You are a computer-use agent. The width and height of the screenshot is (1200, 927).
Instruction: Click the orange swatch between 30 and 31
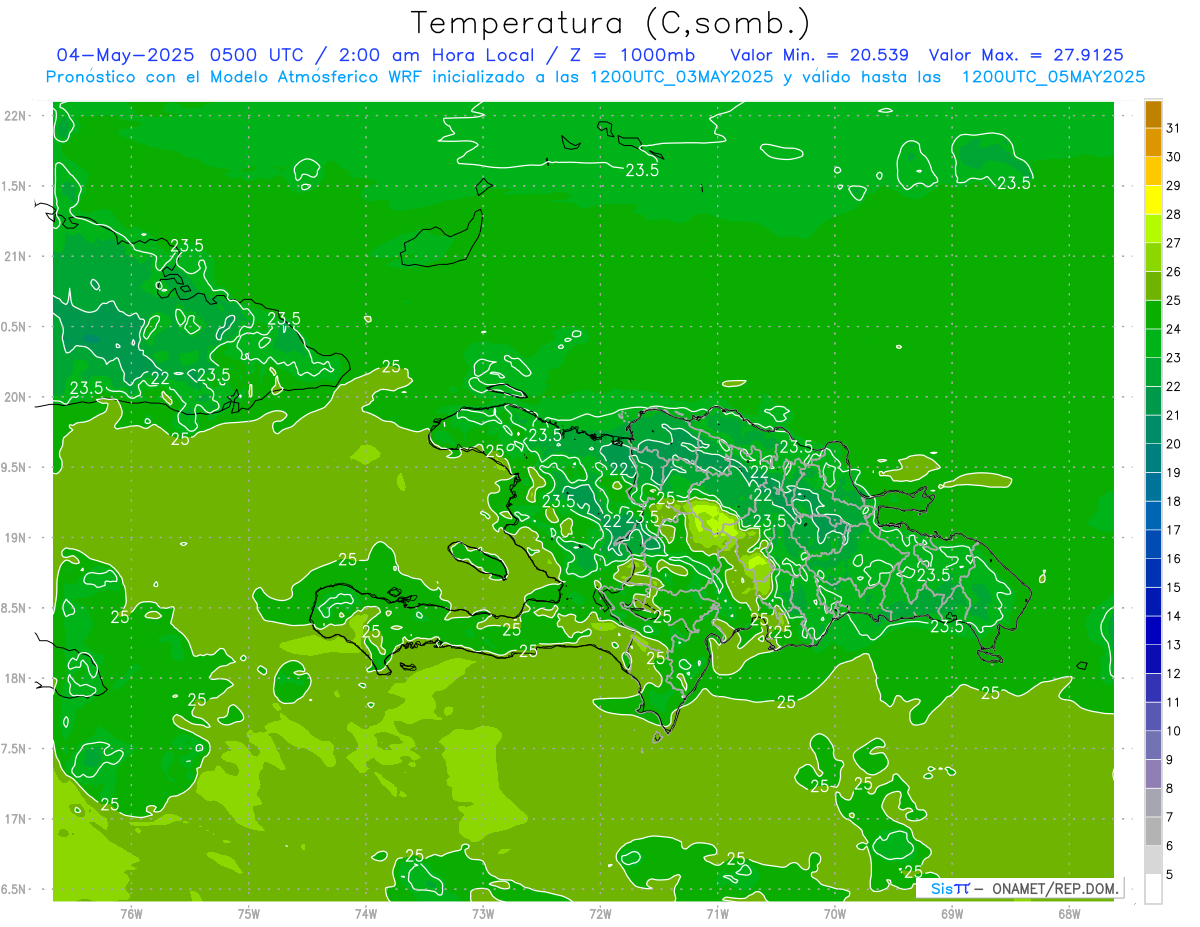tap(1153, 143)
